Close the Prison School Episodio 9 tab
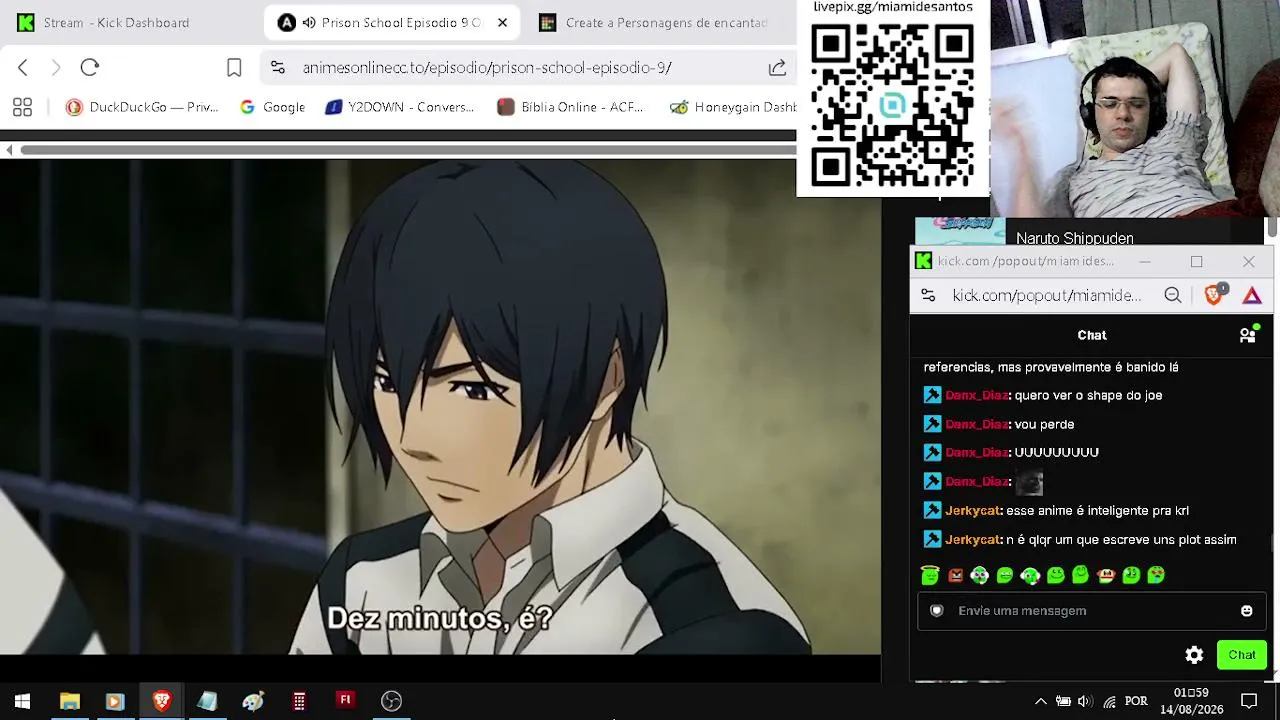 click(x=502, y=22)
